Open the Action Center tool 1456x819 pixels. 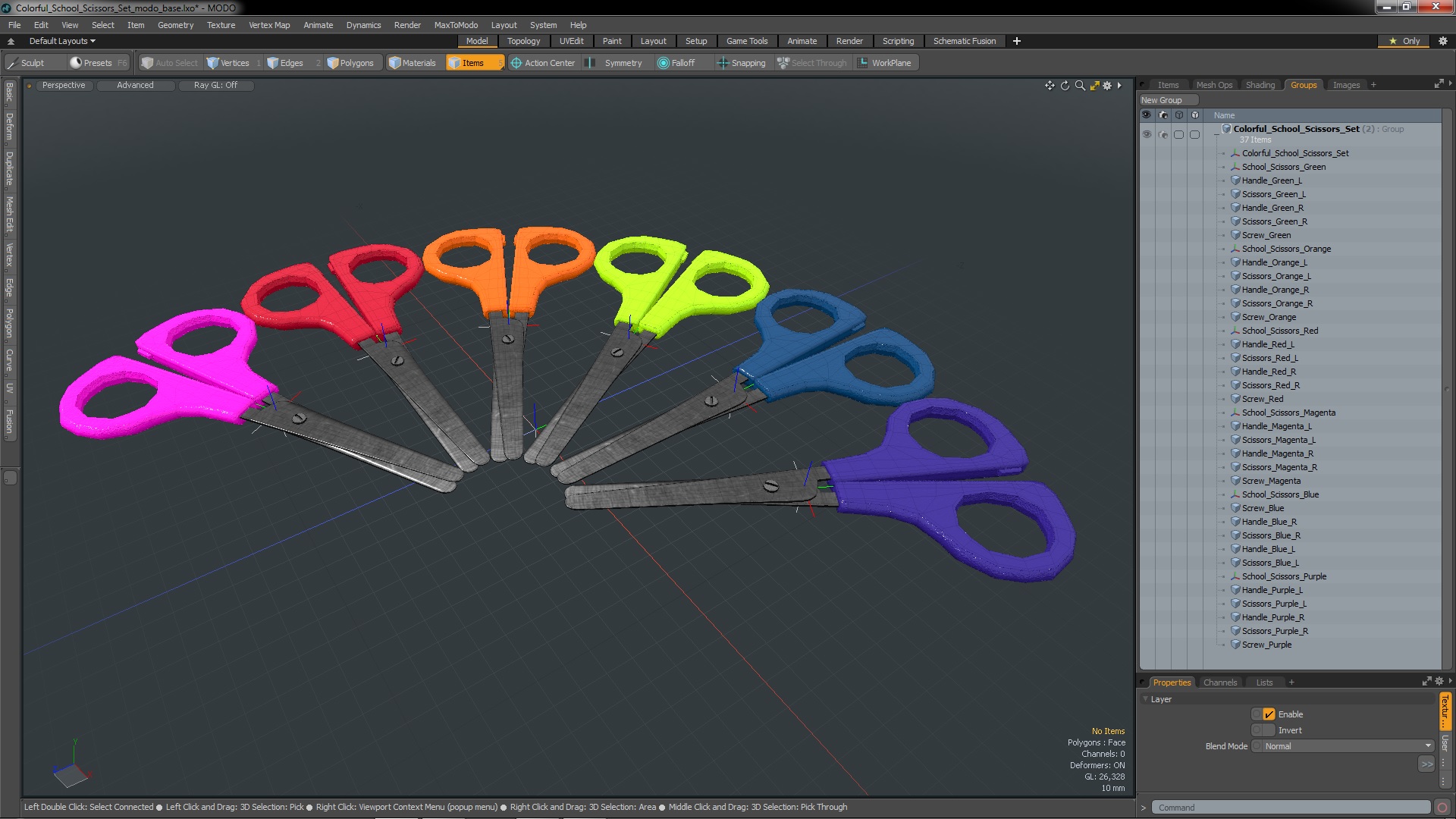pos(542,63)
